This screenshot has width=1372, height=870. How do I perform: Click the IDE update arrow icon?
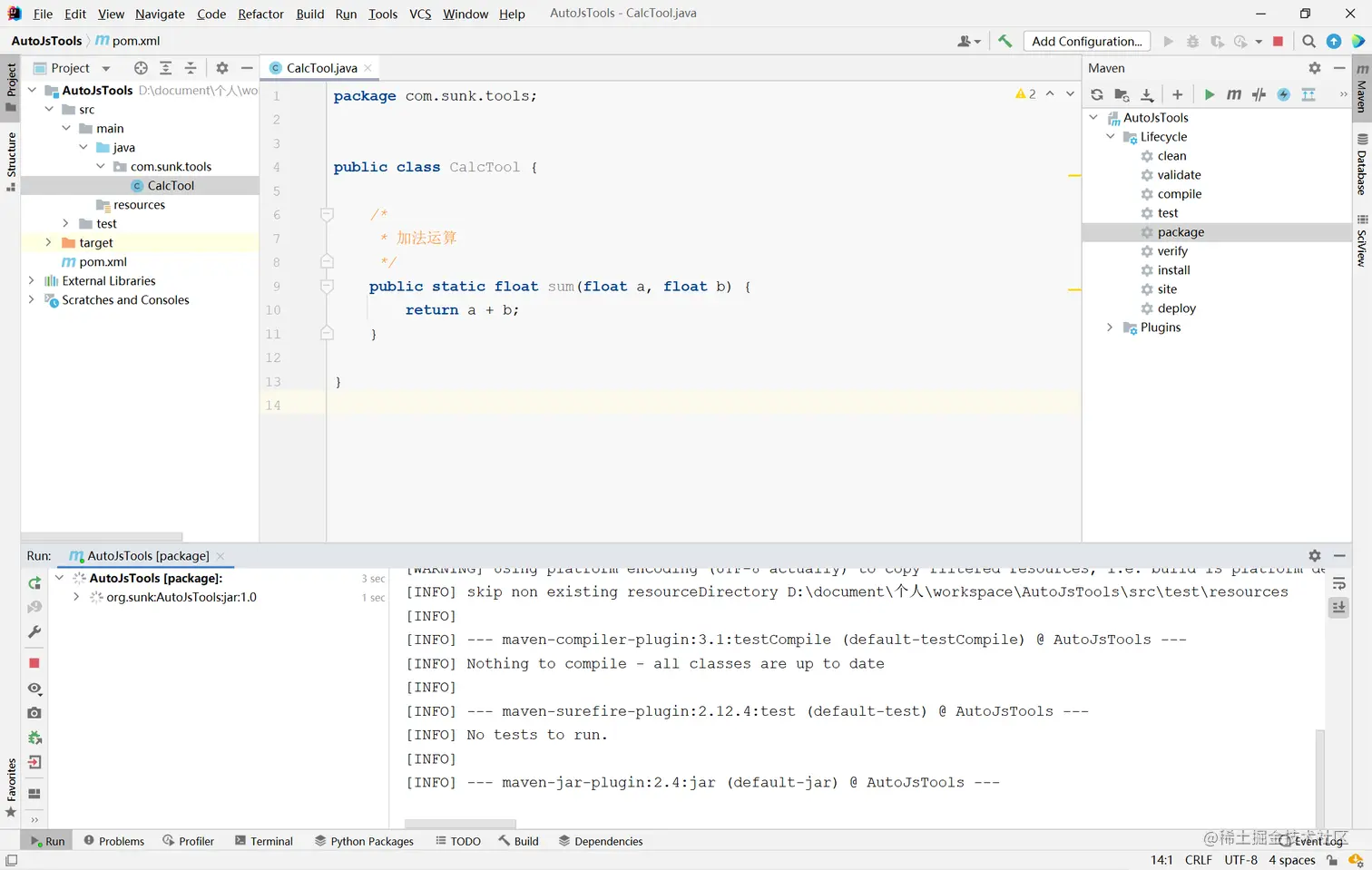[1334, 41]
